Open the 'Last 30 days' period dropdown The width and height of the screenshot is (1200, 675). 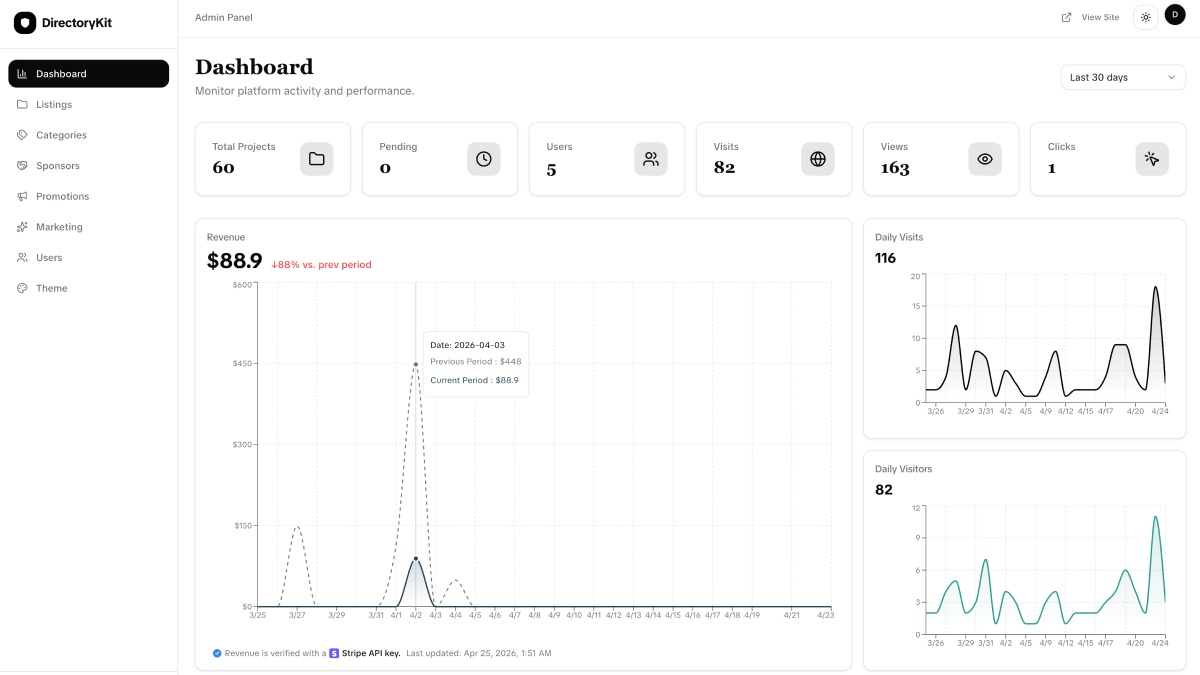tap(1123, 77)
